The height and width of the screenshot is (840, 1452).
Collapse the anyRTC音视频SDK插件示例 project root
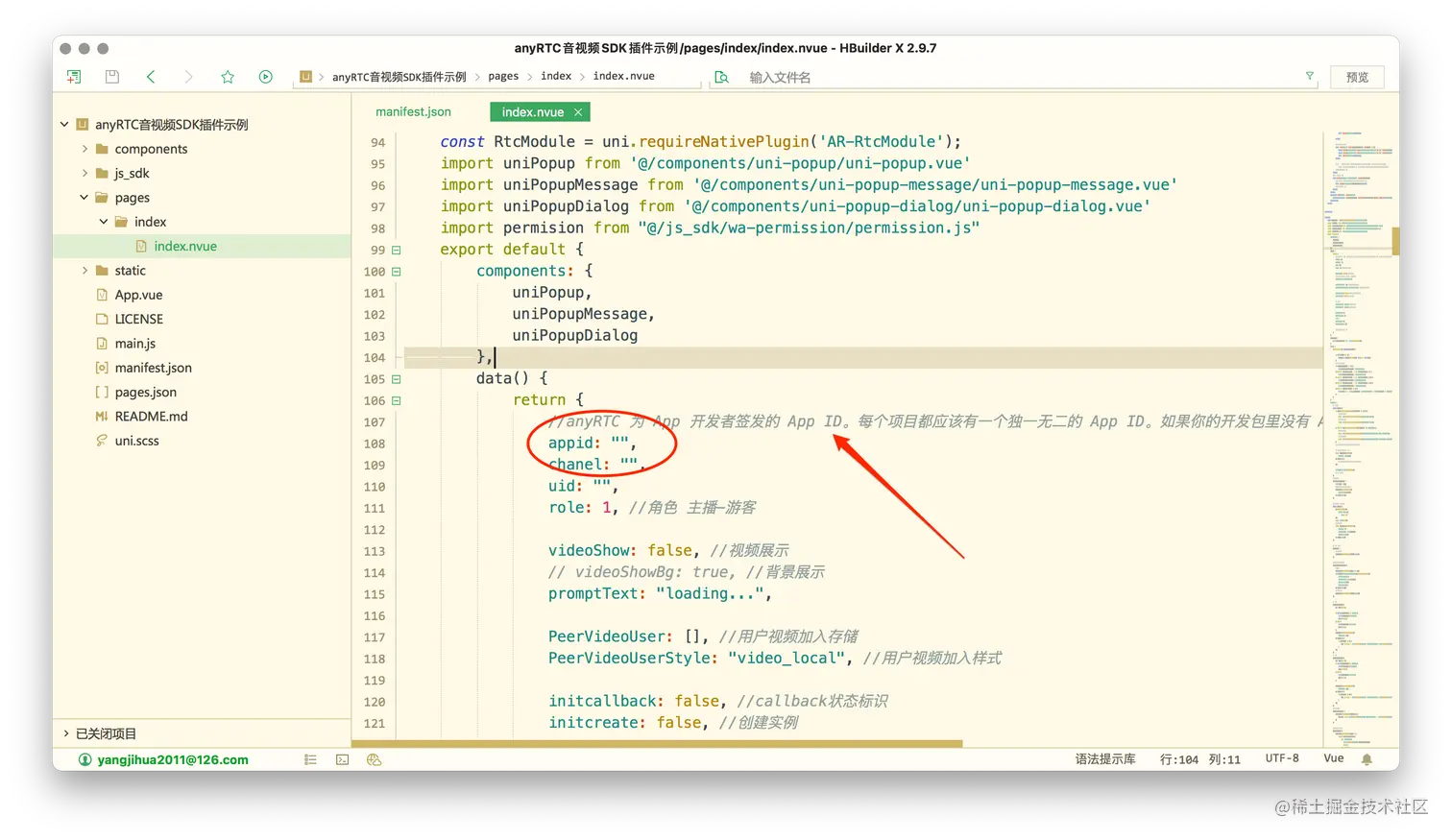tap(64, 125)
